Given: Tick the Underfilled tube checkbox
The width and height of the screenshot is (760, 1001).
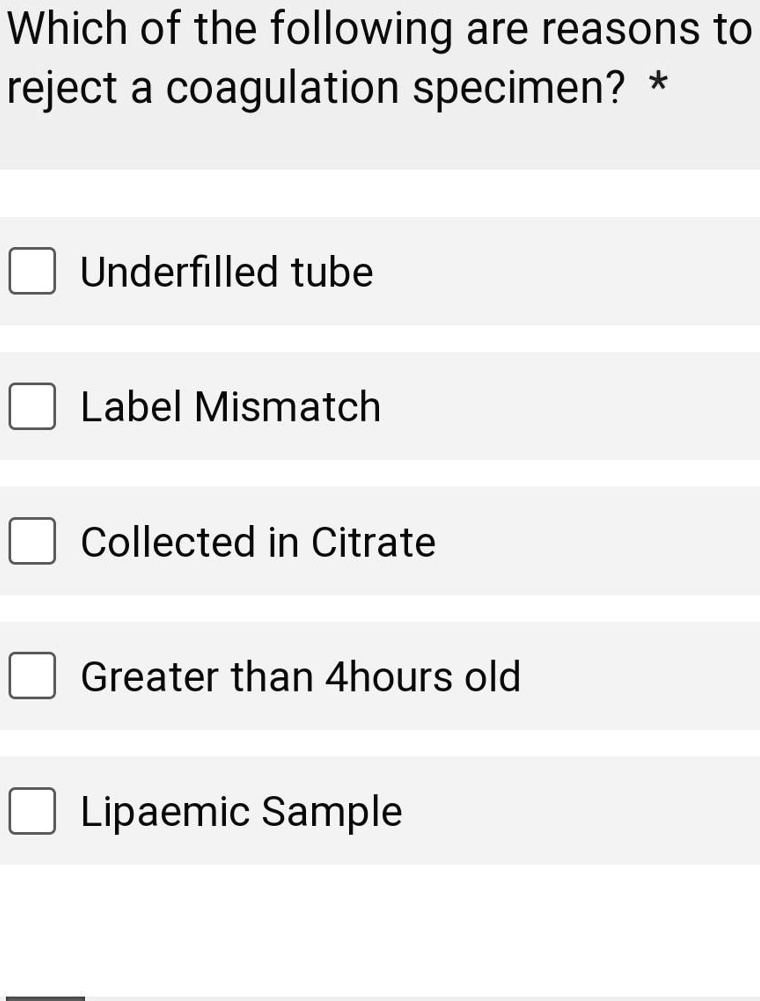Looking at the screenshot, I should 32,272.
